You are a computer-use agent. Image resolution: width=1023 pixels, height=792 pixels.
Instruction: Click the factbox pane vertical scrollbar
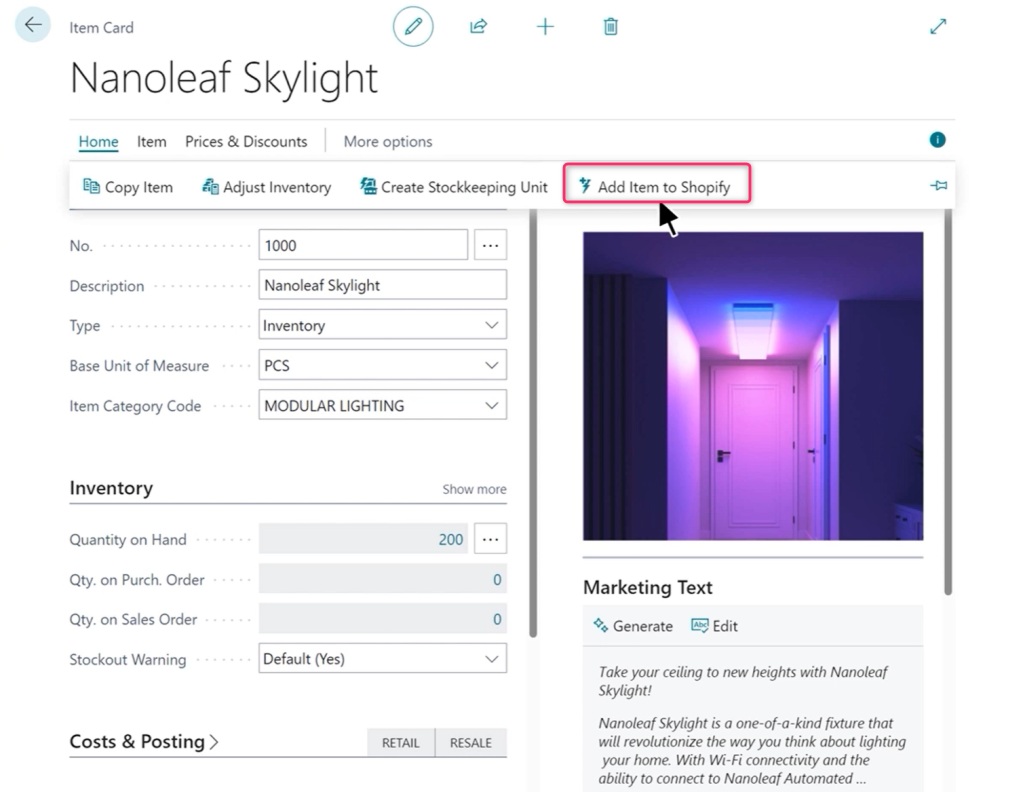point(948,402)
